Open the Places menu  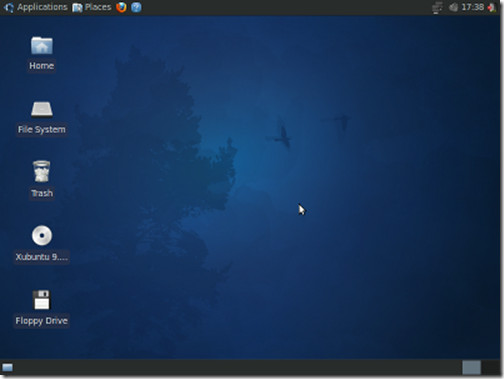pos(98,7)
